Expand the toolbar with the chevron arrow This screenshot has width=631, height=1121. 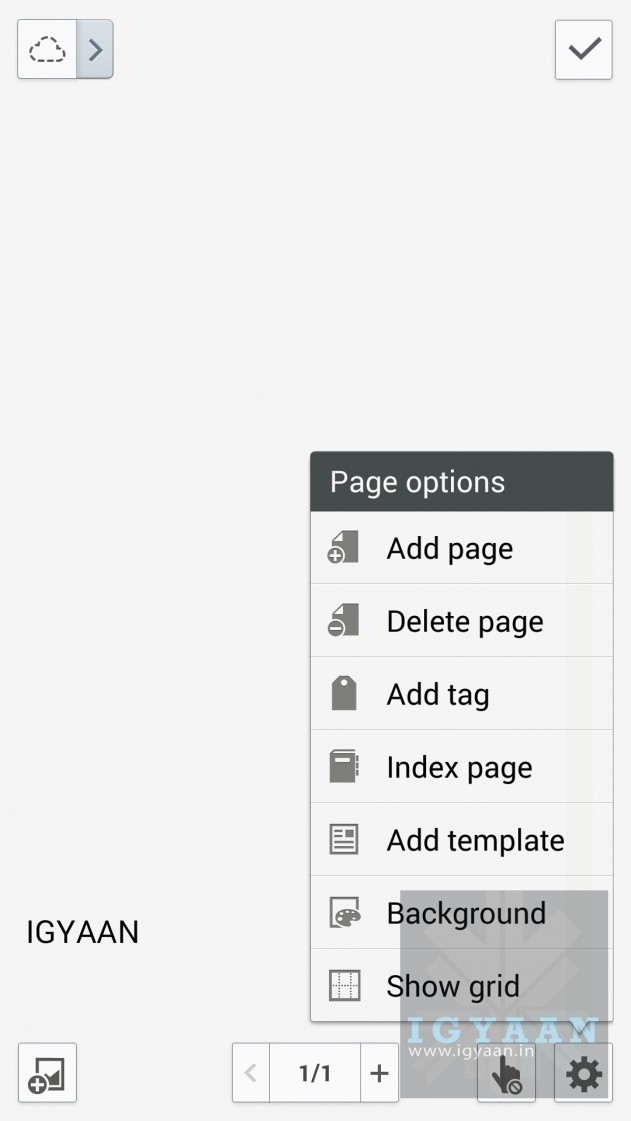[x=95, y=49]
